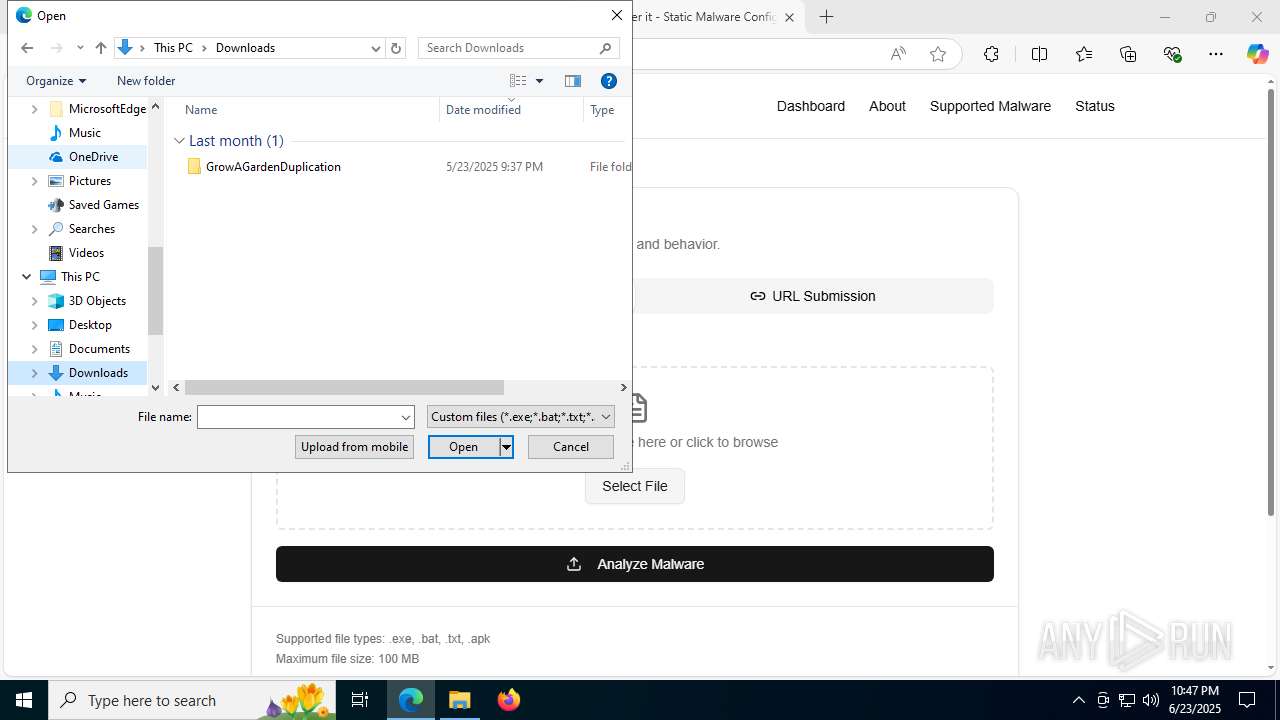Go back in Open dialog navigation
Image resolution: width=1280 pixels, height=720 pixels.
pyautogui.click(x=27, y=48)
